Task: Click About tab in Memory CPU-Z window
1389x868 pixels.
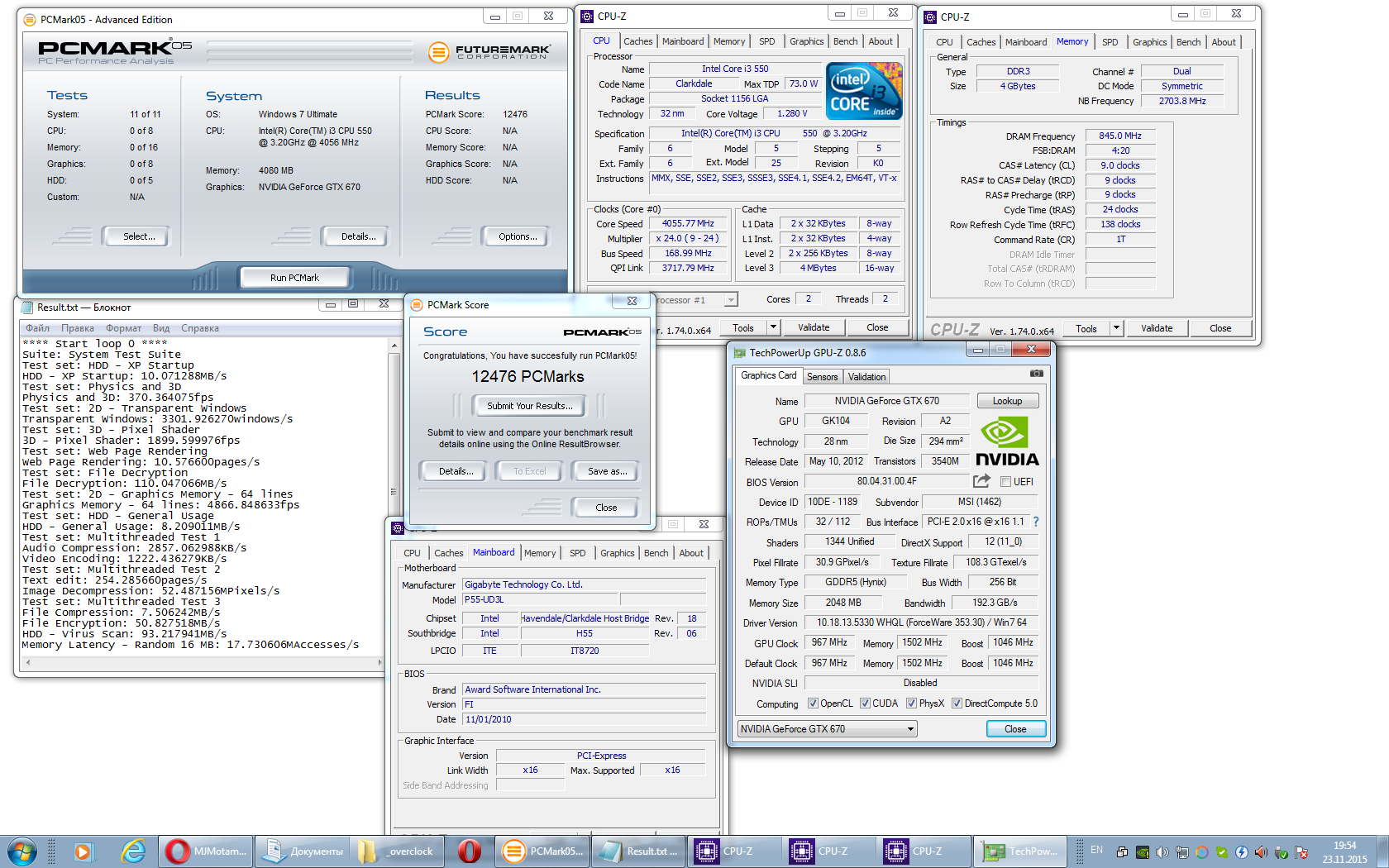Action: pyautogui.click(x=1224, y=42)
